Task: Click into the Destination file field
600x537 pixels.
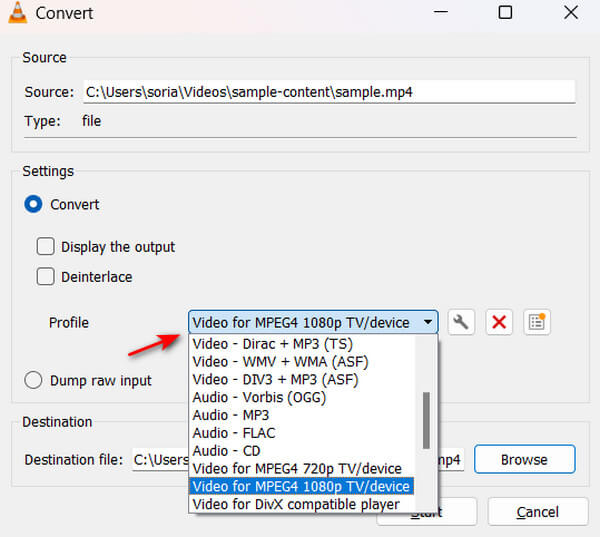Action: tap(298, 459)
